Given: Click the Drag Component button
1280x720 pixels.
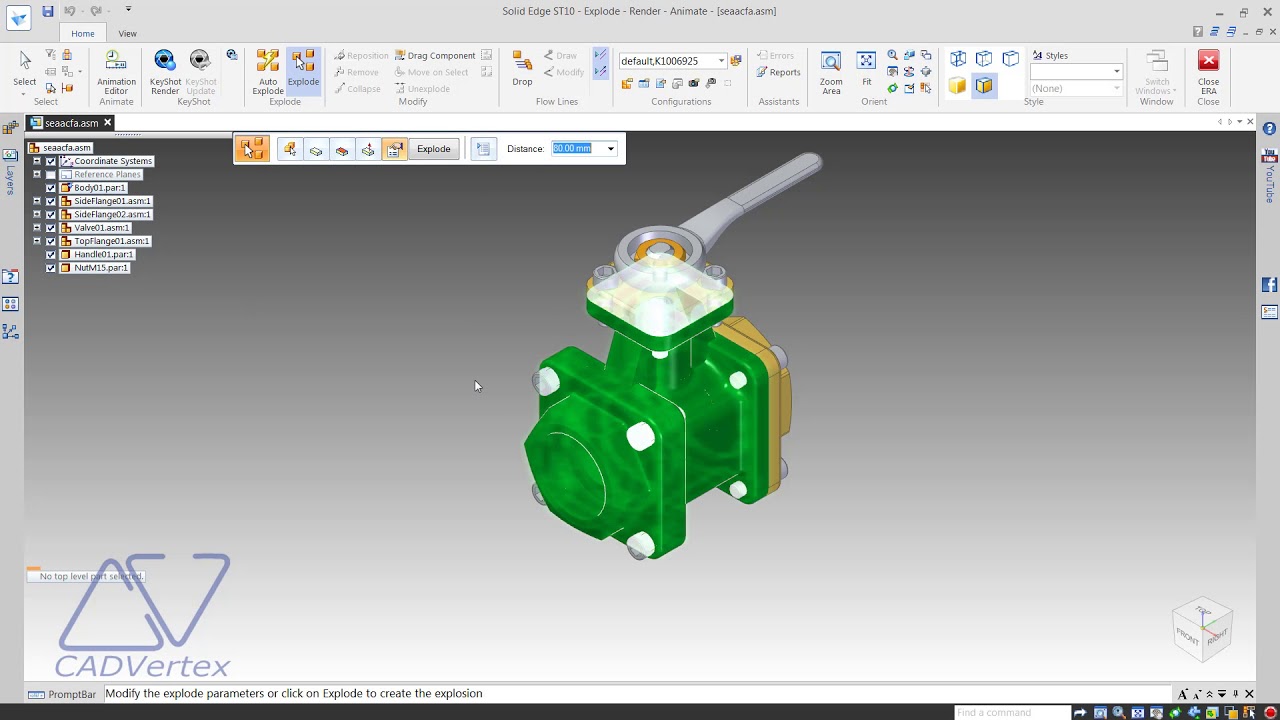Looking at the screenshot, I should point(435,56).
